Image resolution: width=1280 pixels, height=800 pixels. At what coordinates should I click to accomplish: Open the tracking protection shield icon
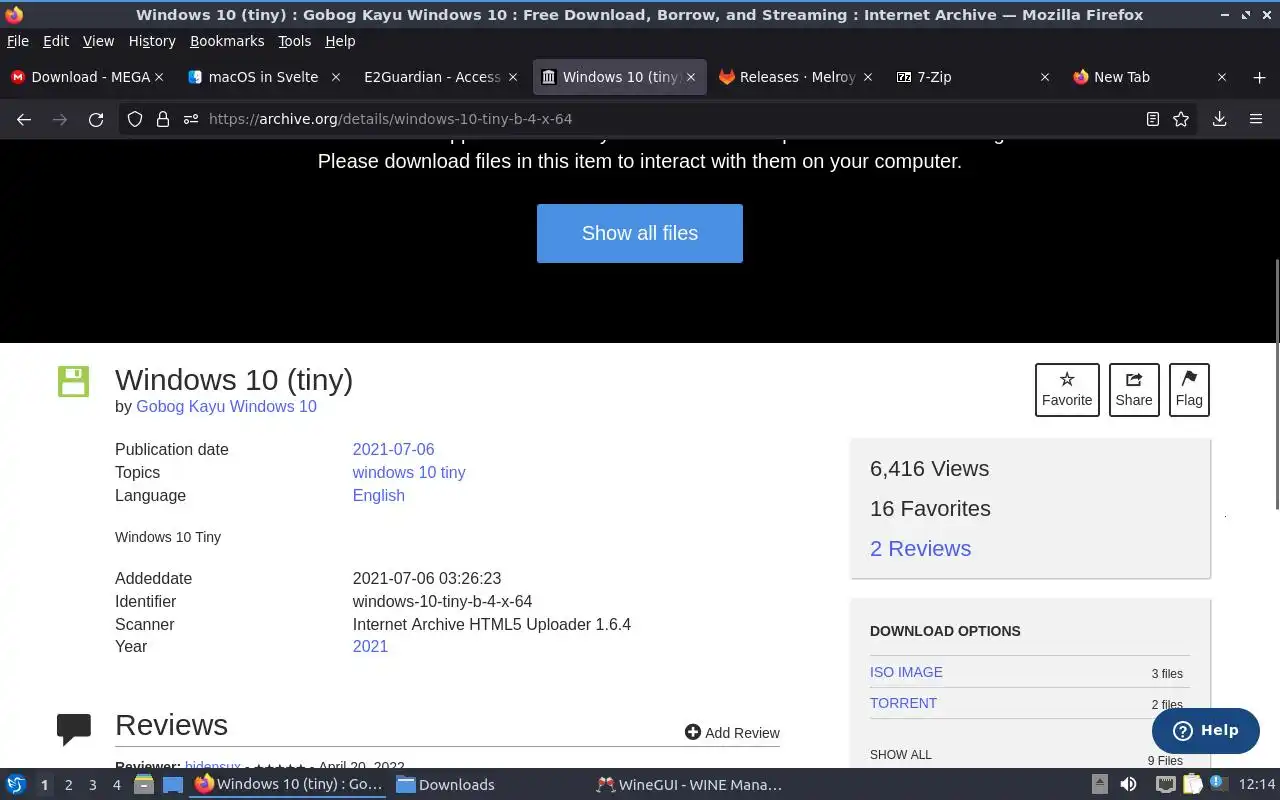[x=135, y=119]
